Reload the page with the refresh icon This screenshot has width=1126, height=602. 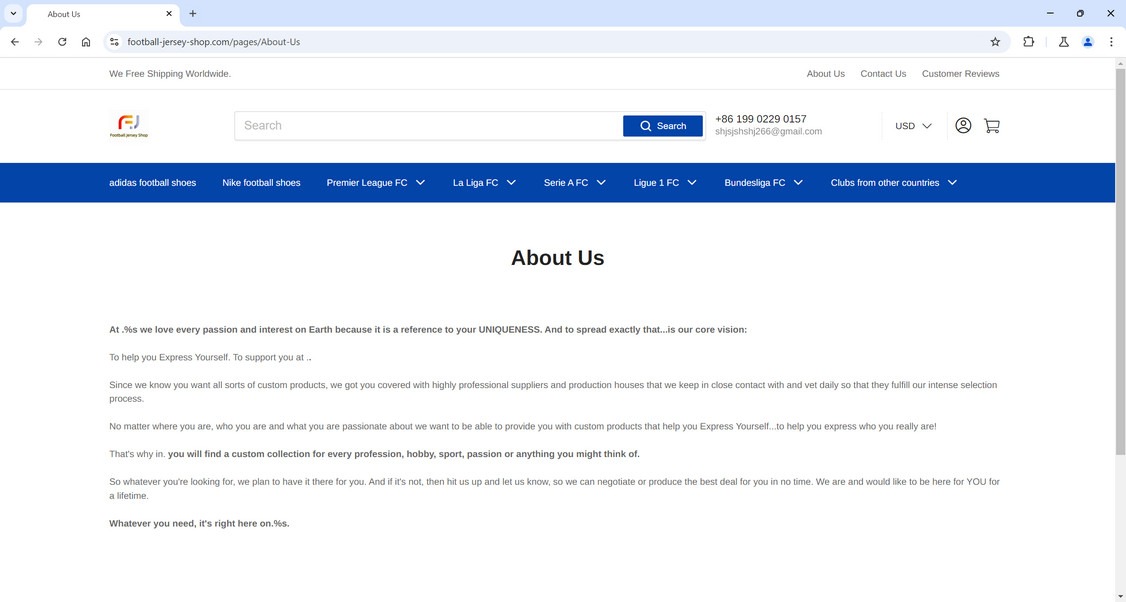(x=62, y=42)
